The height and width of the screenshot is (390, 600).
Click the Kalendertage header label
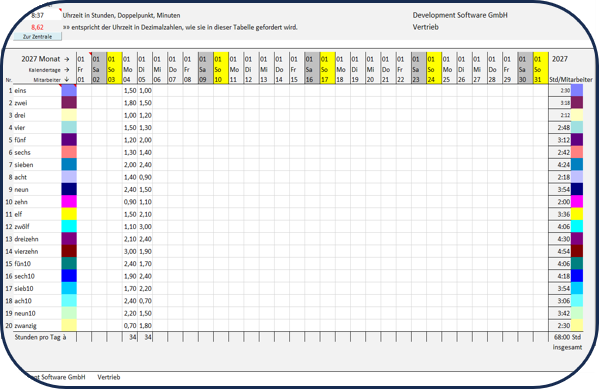44,70
